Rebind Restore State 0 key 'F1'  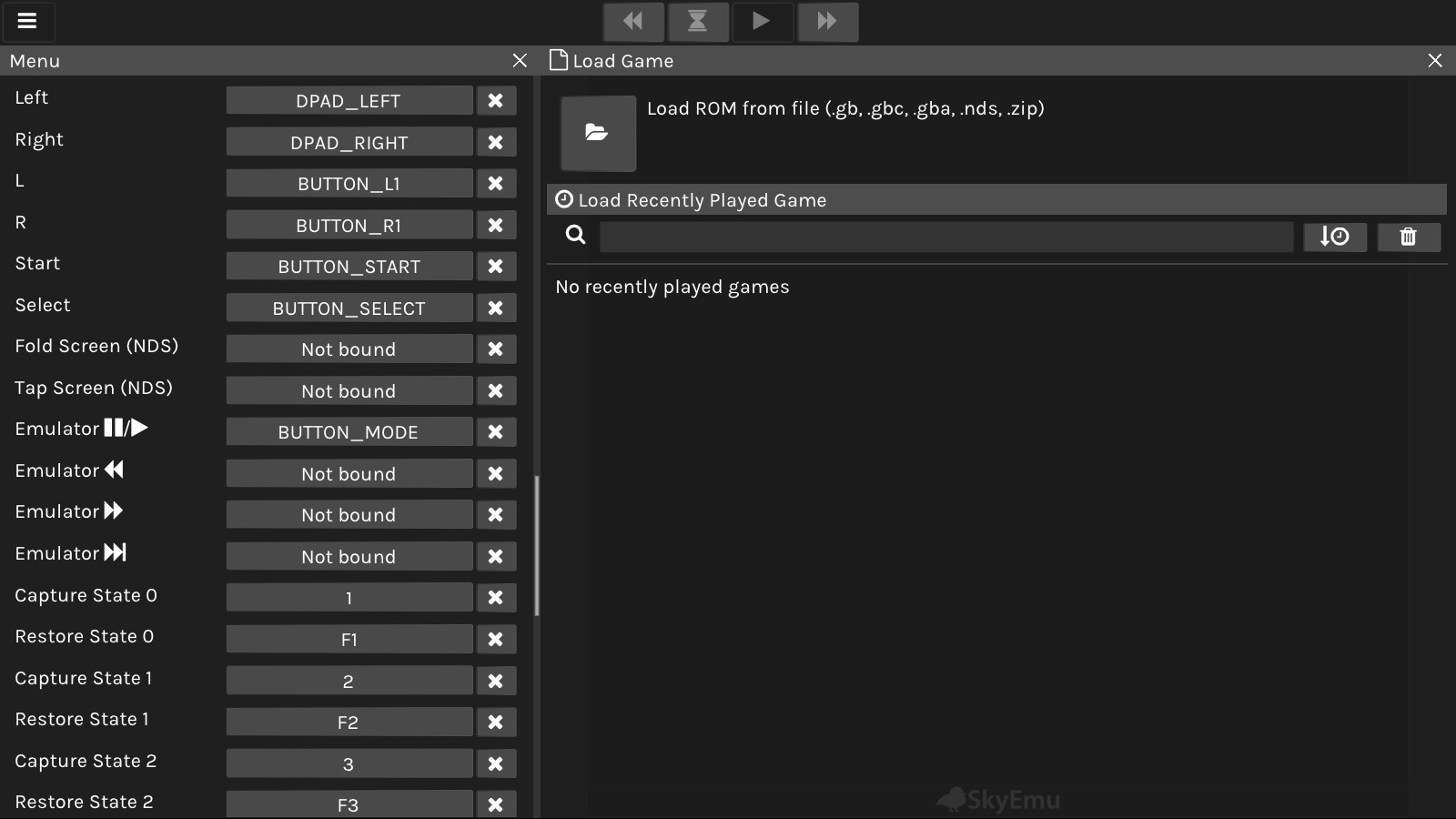(x=349, y=640)
